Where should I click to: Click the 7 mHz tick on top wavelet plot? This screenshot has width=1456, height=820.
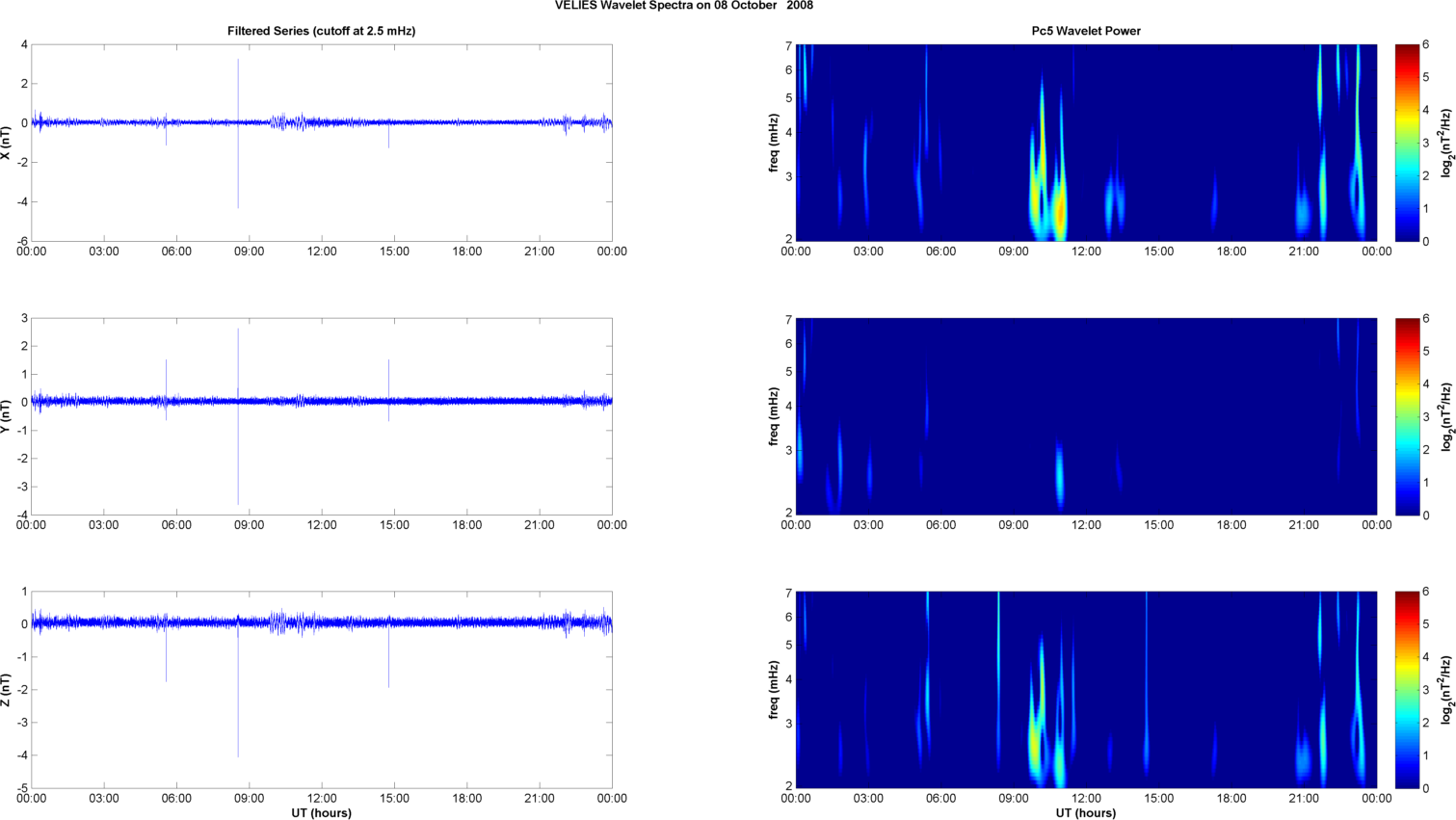click(788, 46)
